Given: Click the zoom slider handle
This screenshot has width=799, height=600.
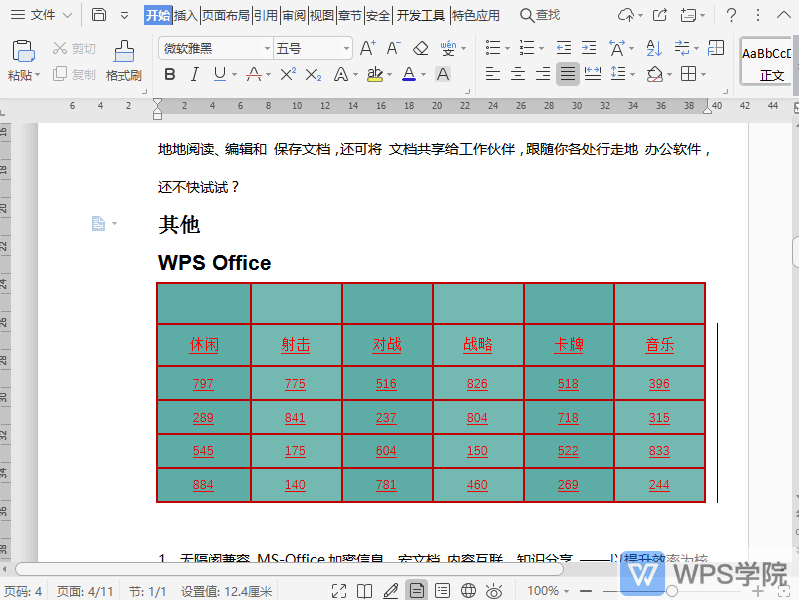Looking at the screenshot, I should point(672,591).
